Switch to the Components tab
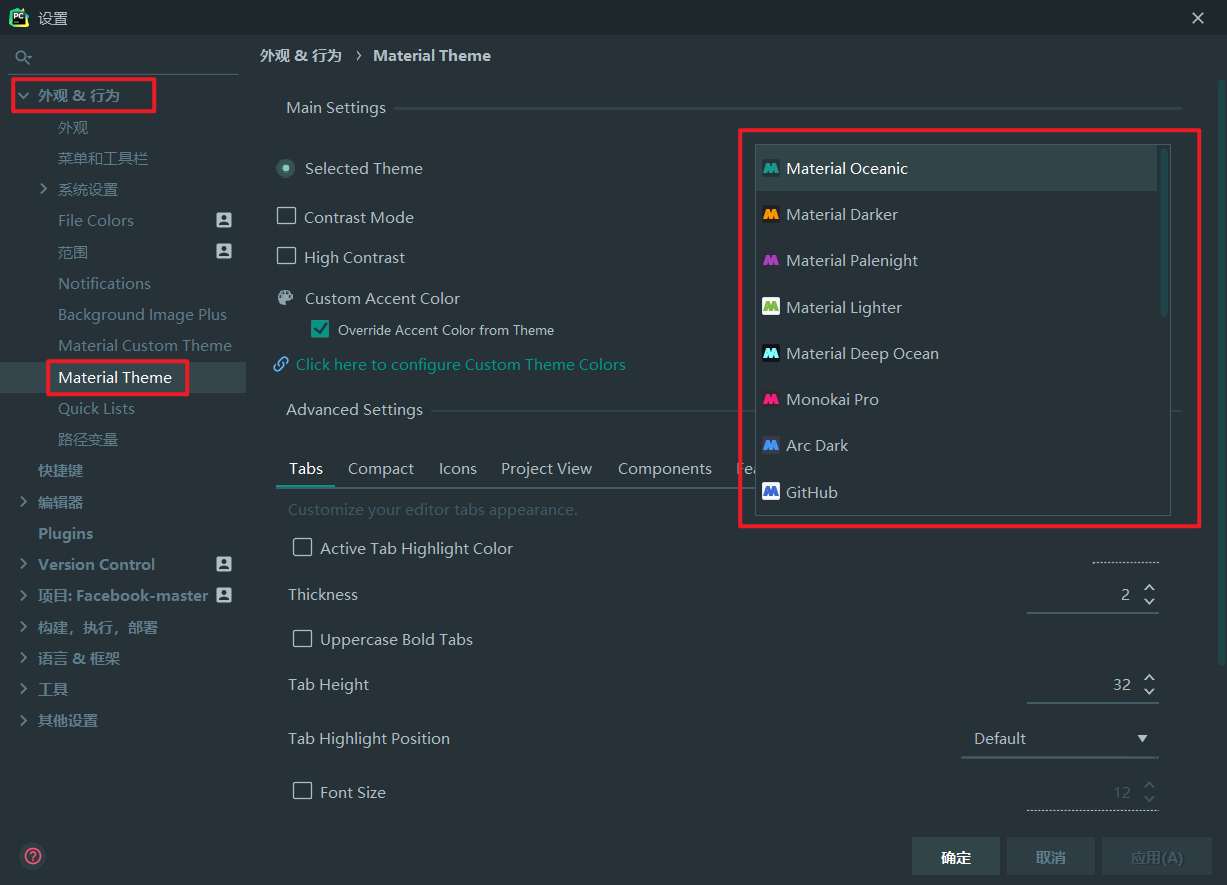Viewport: 1227px width, 885px height. coord(665,468)
